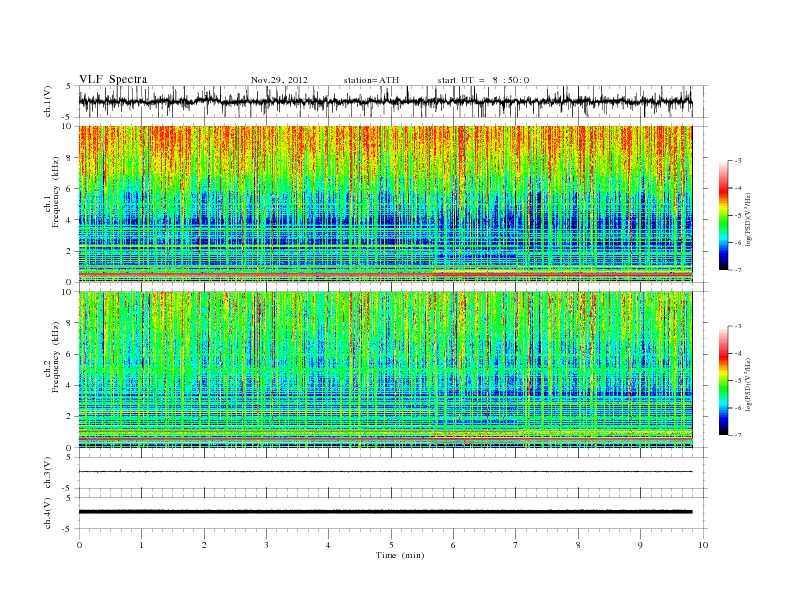This screenshot has width=792, height=612.
Task: Click the "2" kHz tick of ch.2 spectrogram
Action: [70, 417]
